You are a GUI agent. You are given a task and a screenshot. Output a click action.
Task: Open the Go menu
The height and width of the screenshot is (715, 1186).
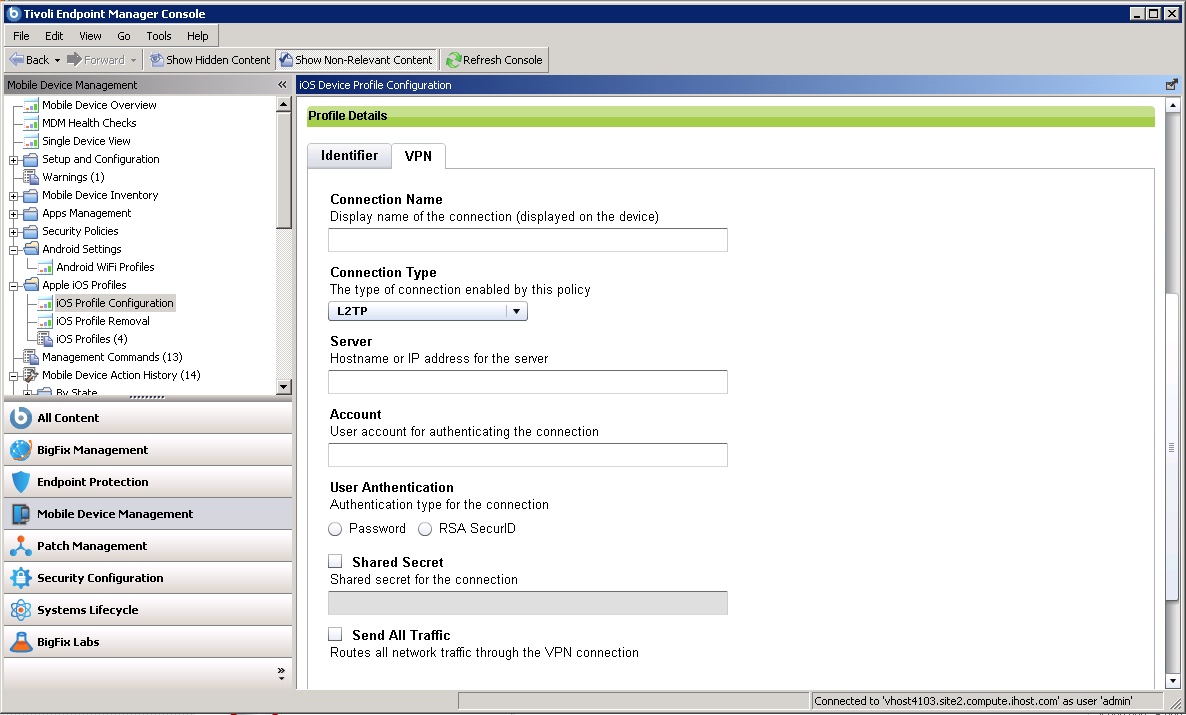point(124,36)
